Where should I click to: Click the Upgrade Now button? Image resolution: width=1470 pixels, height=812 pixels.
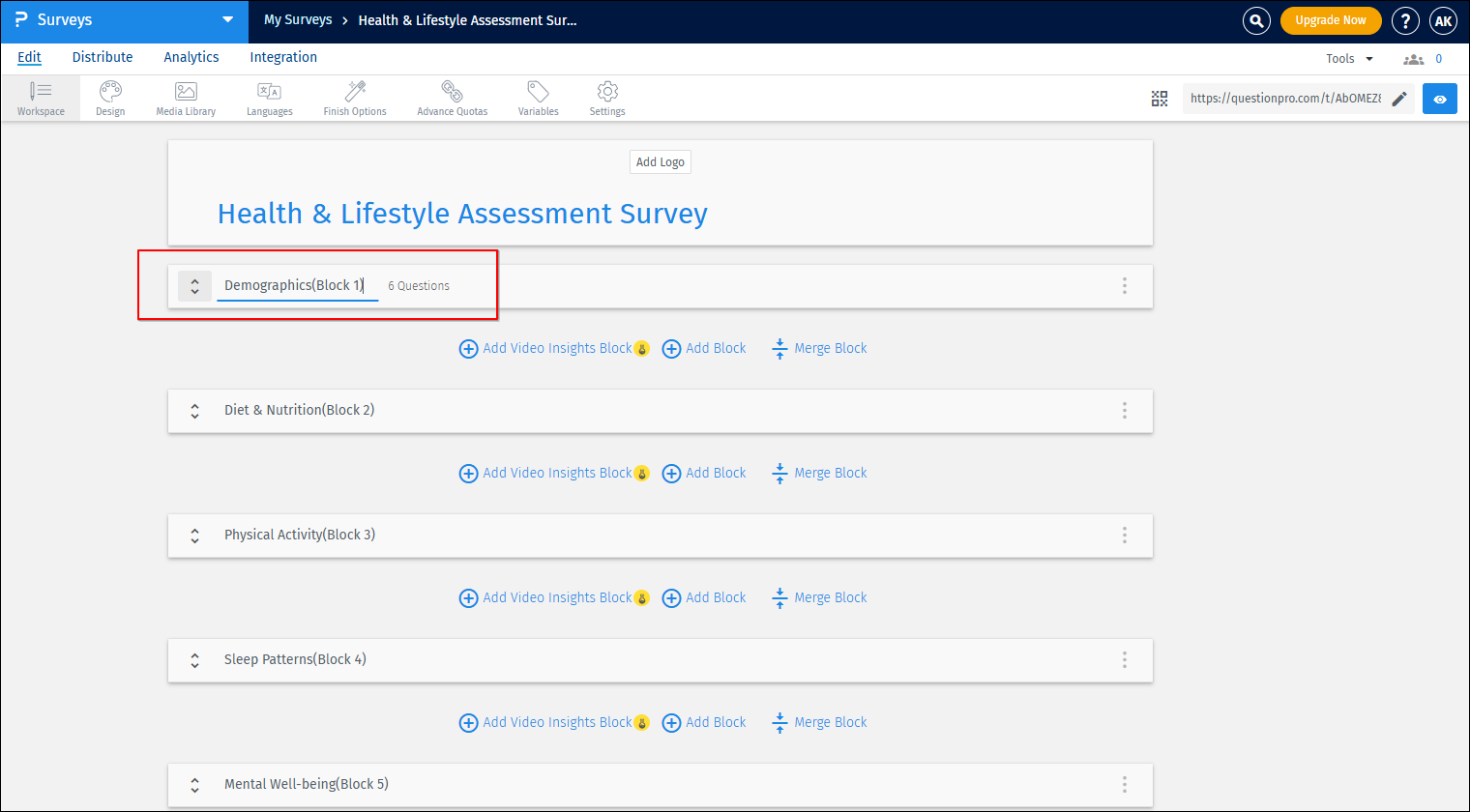[x=1331, y=19]
